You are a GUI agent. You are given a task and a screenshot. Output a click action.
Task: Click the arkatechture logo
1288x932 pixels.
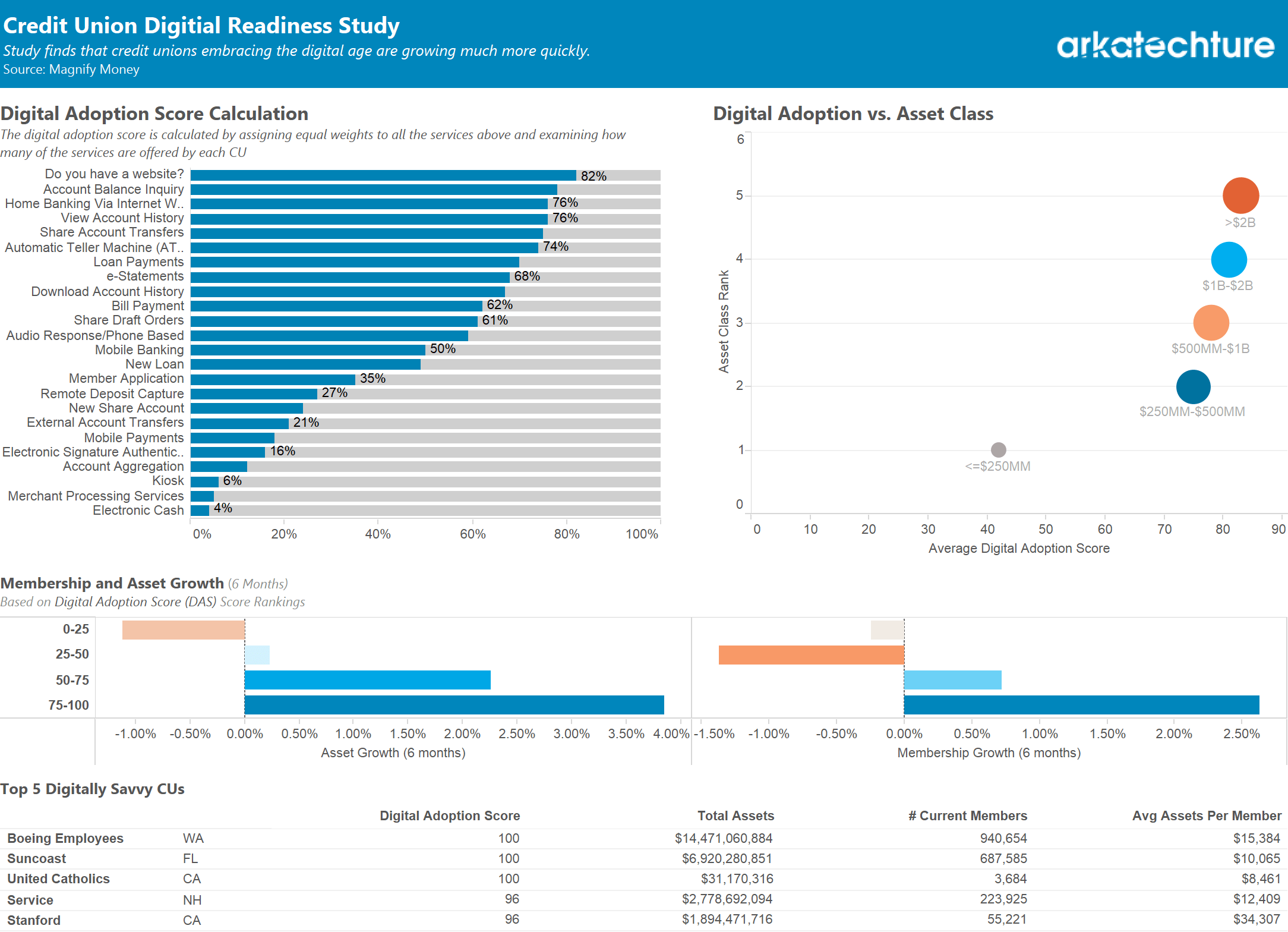[x=1165, y=45]
